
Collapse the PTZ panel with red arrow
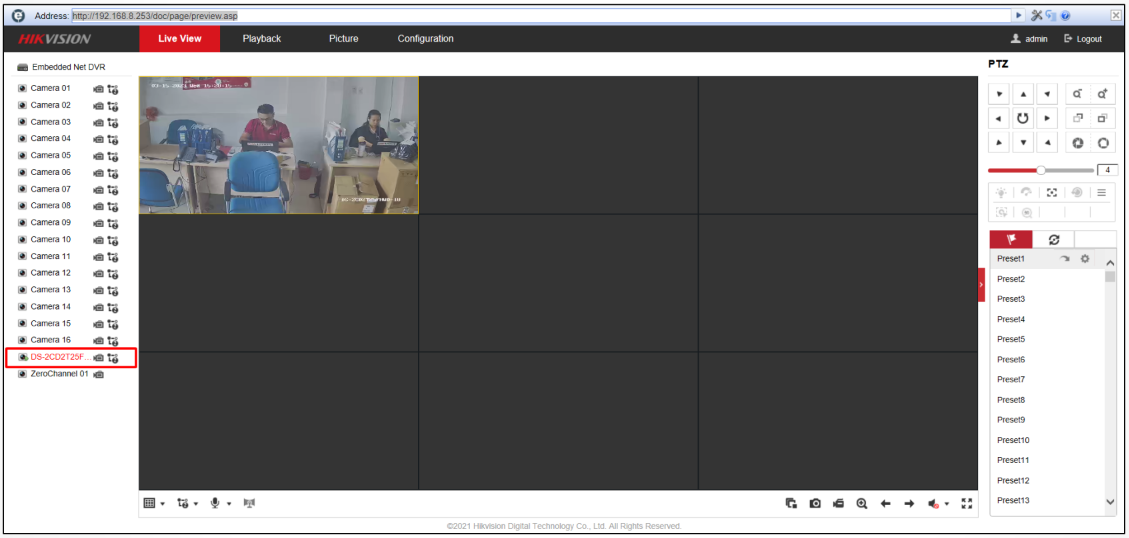(x=981, y=285)
